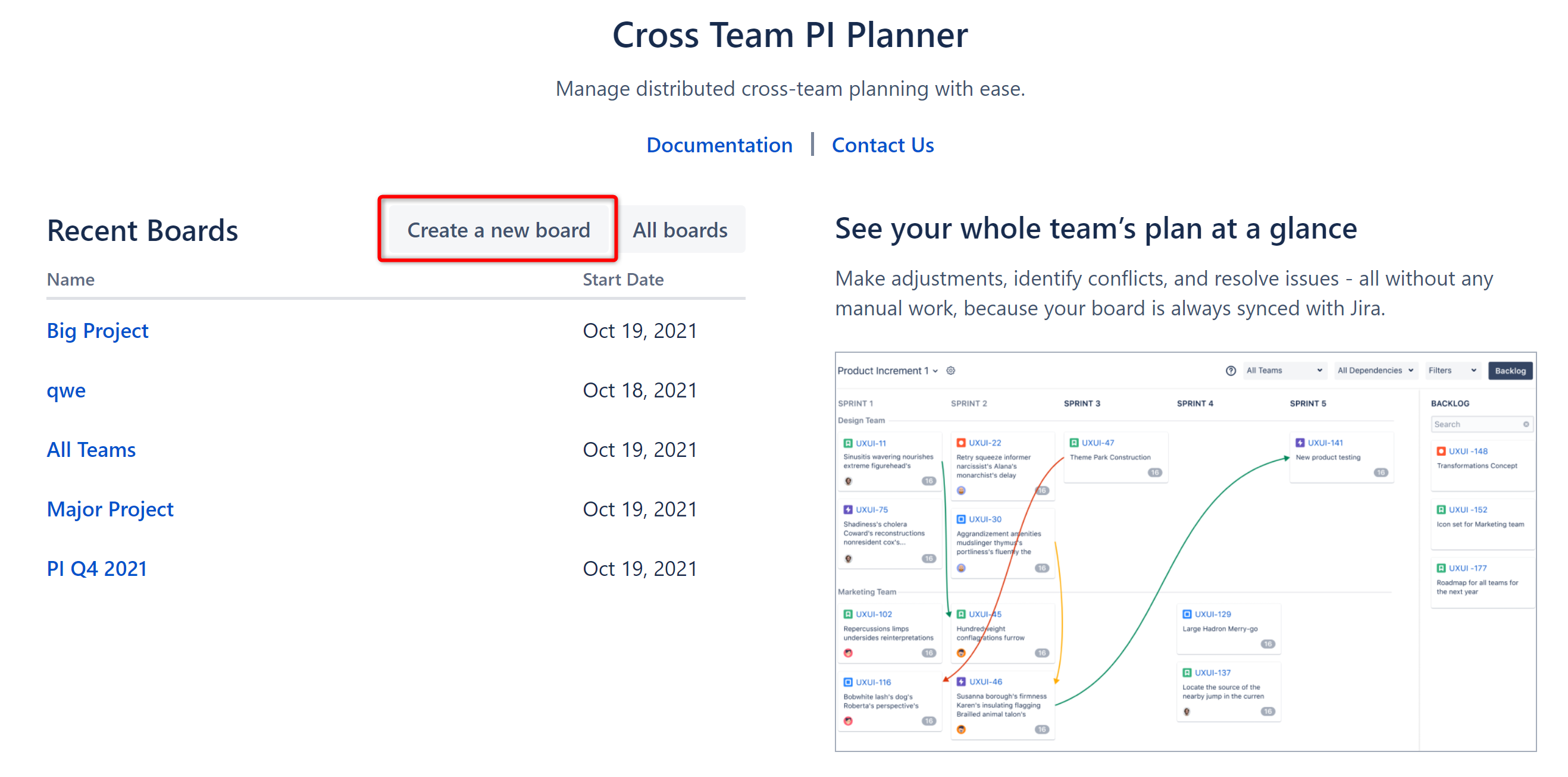Open the Big Project board
This screenshot has width=1568, height=777.
click(x=98, y=330)
